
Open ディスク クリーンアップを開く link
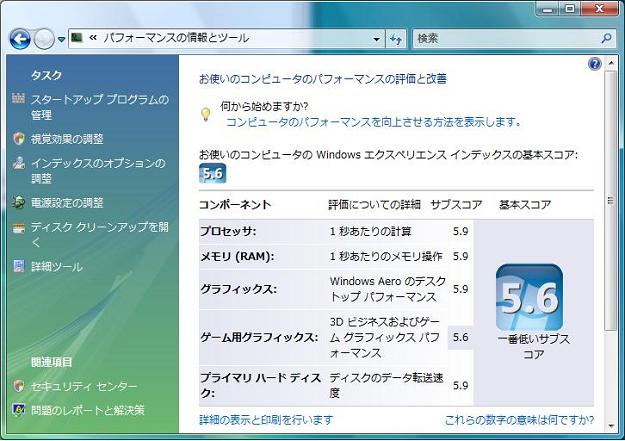100,235
